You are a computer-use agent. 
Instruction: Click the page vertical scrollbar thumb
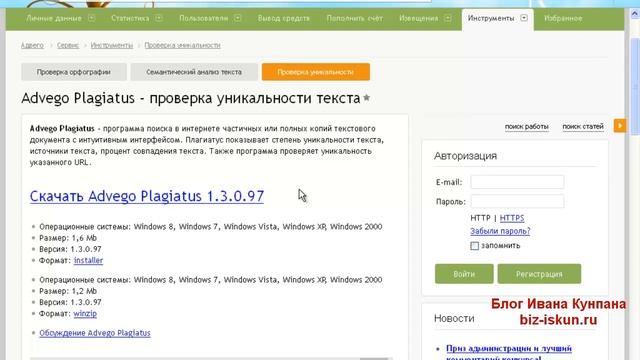[x=635, y=86]
